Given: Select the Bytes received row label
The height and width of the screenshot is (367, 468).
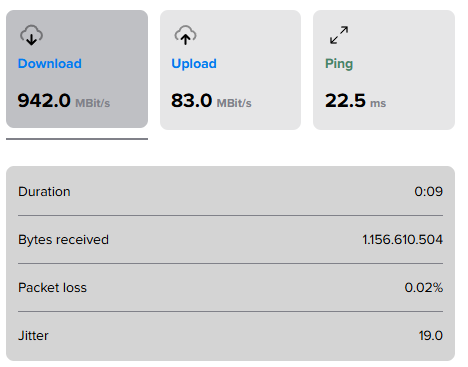Looking at the screenshot, I should [63, 240].
